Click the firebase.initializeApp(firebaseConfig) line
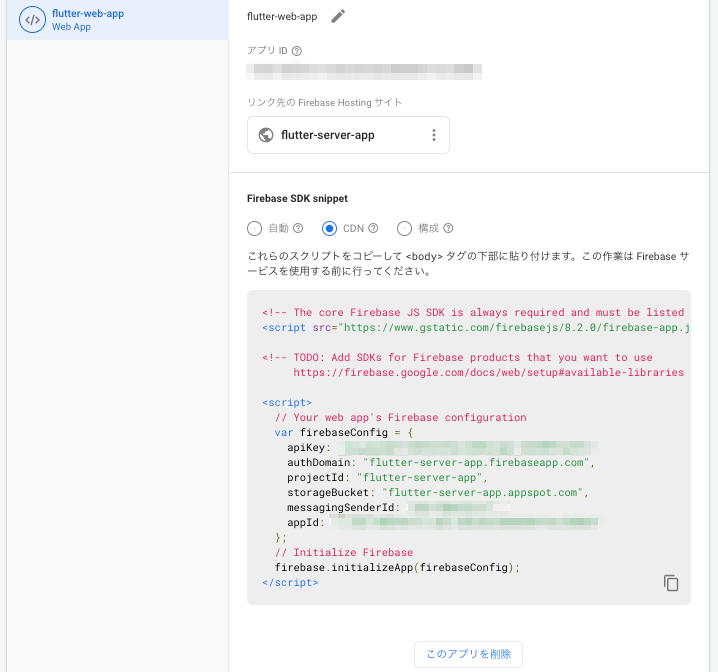 point(397,568)
